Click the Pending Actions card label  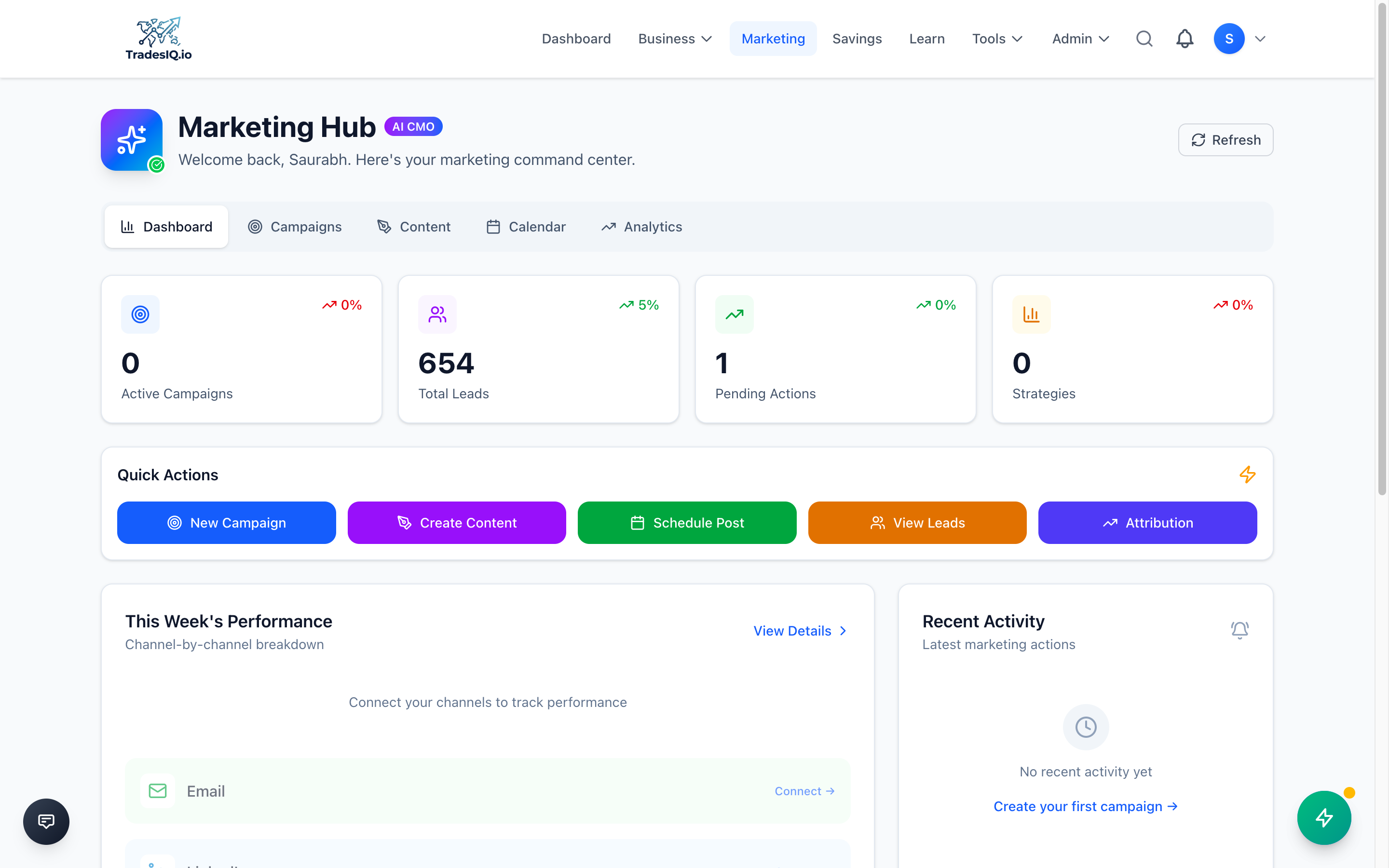click(765, 393)
